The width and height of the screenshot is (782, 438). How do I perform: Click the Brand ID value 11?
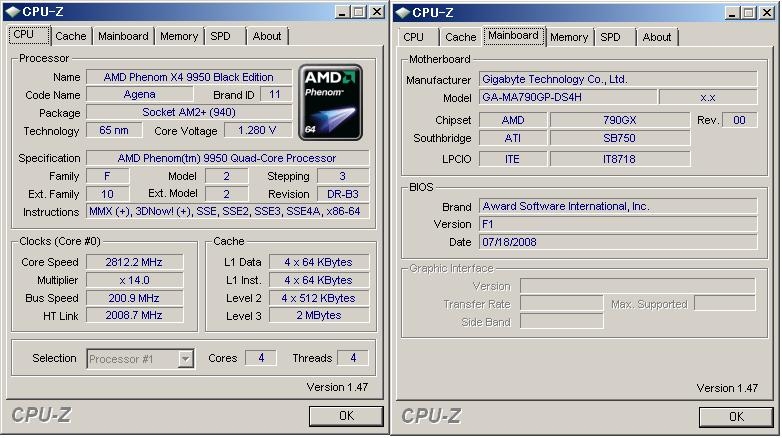tap(275, 94)
